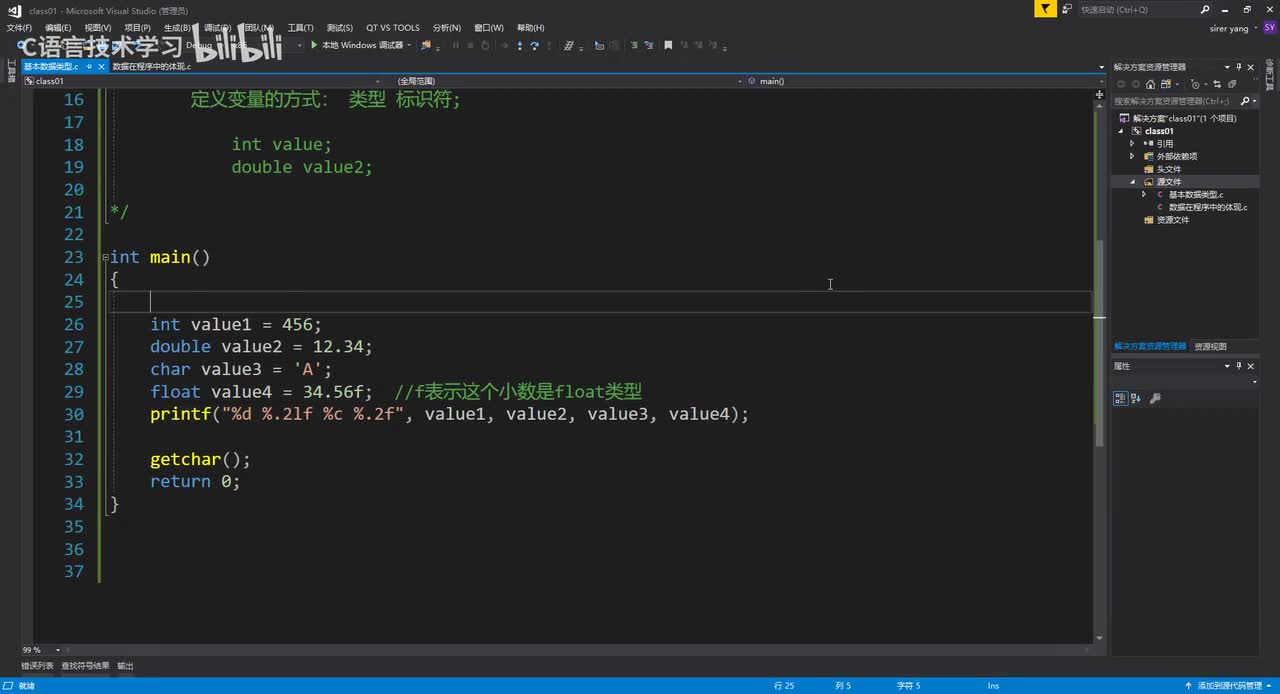Click Visual Studio logo icon in title bar

14,10
